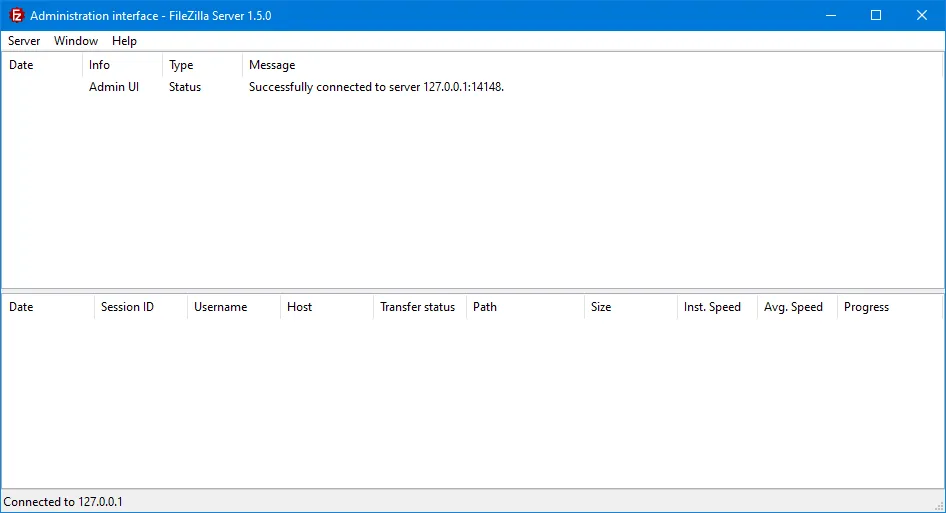Click the window resize grip in the status bar
Viewport: 946px width, 513px height.
[x=939, y=506]
